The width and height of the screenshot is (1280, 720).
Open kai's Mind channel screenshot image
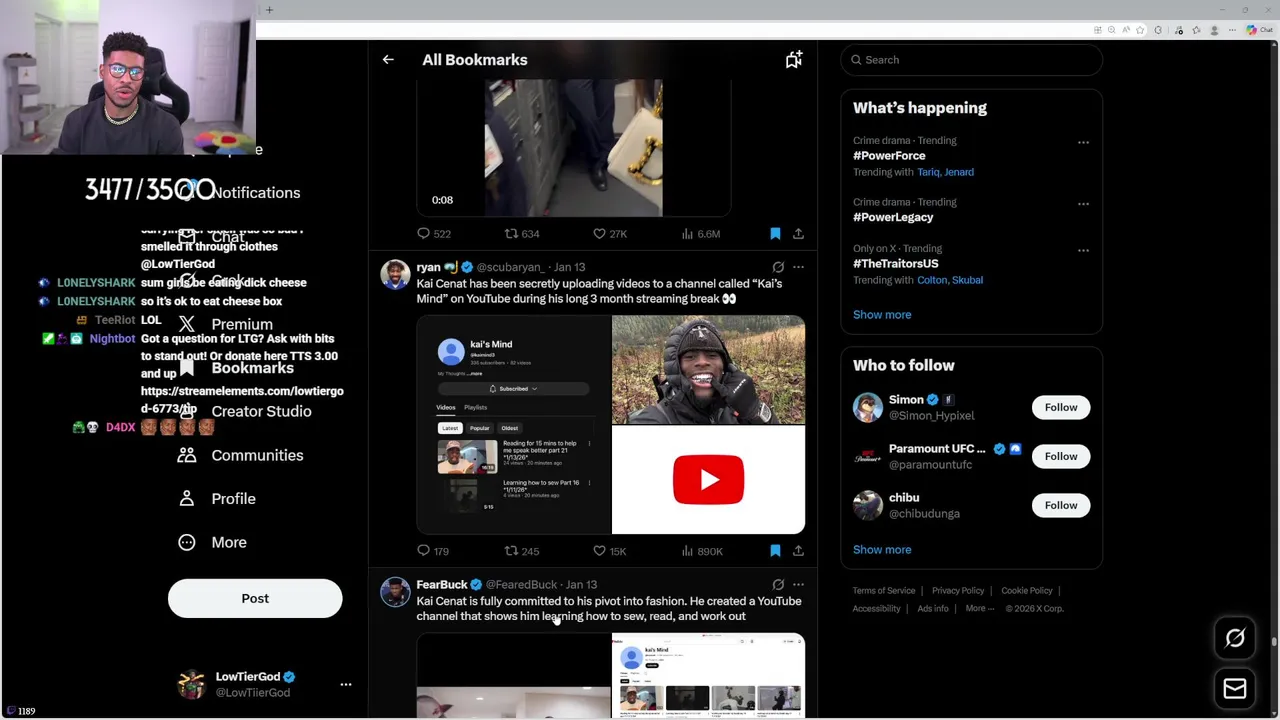(x=513, y=425)
